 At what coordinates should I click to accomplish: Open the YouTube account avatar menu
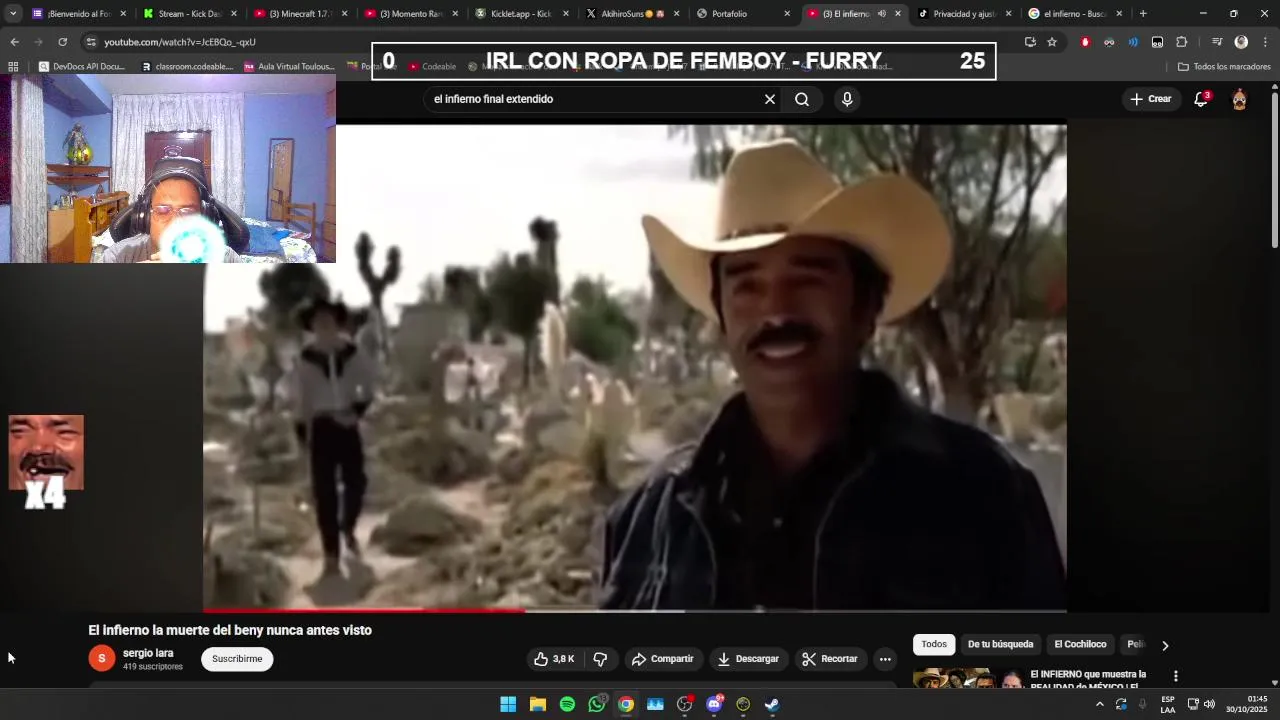click(1239, 99)
